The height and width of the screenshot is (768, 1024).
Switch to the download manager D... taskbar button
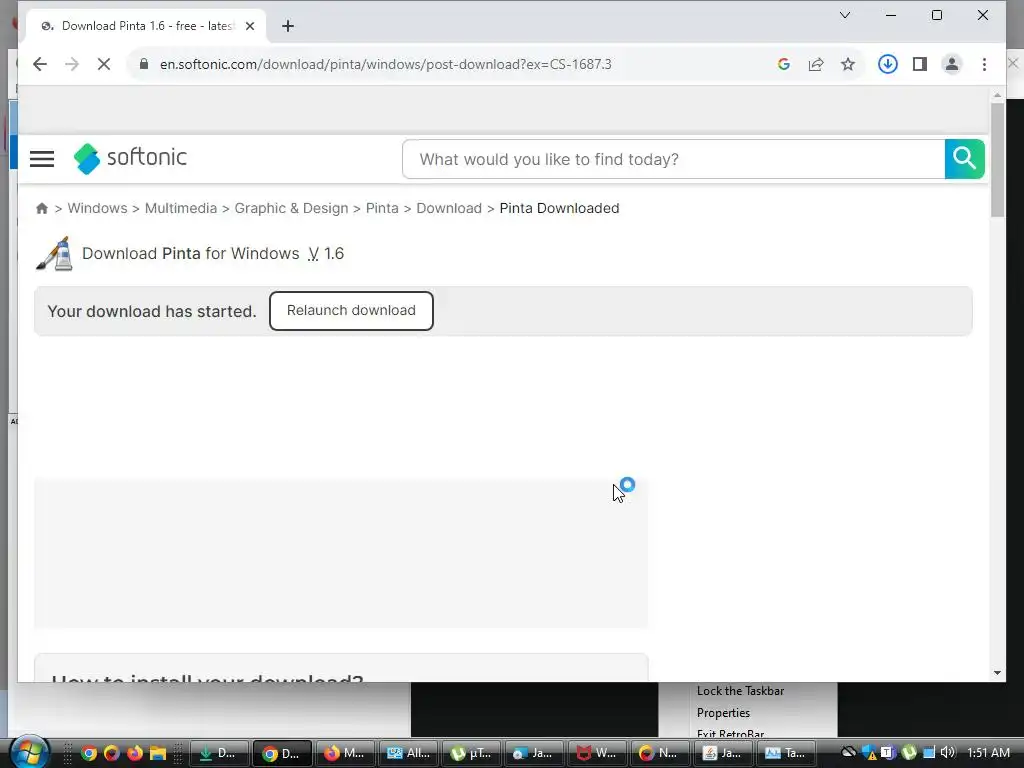click(x=219, y=753)
